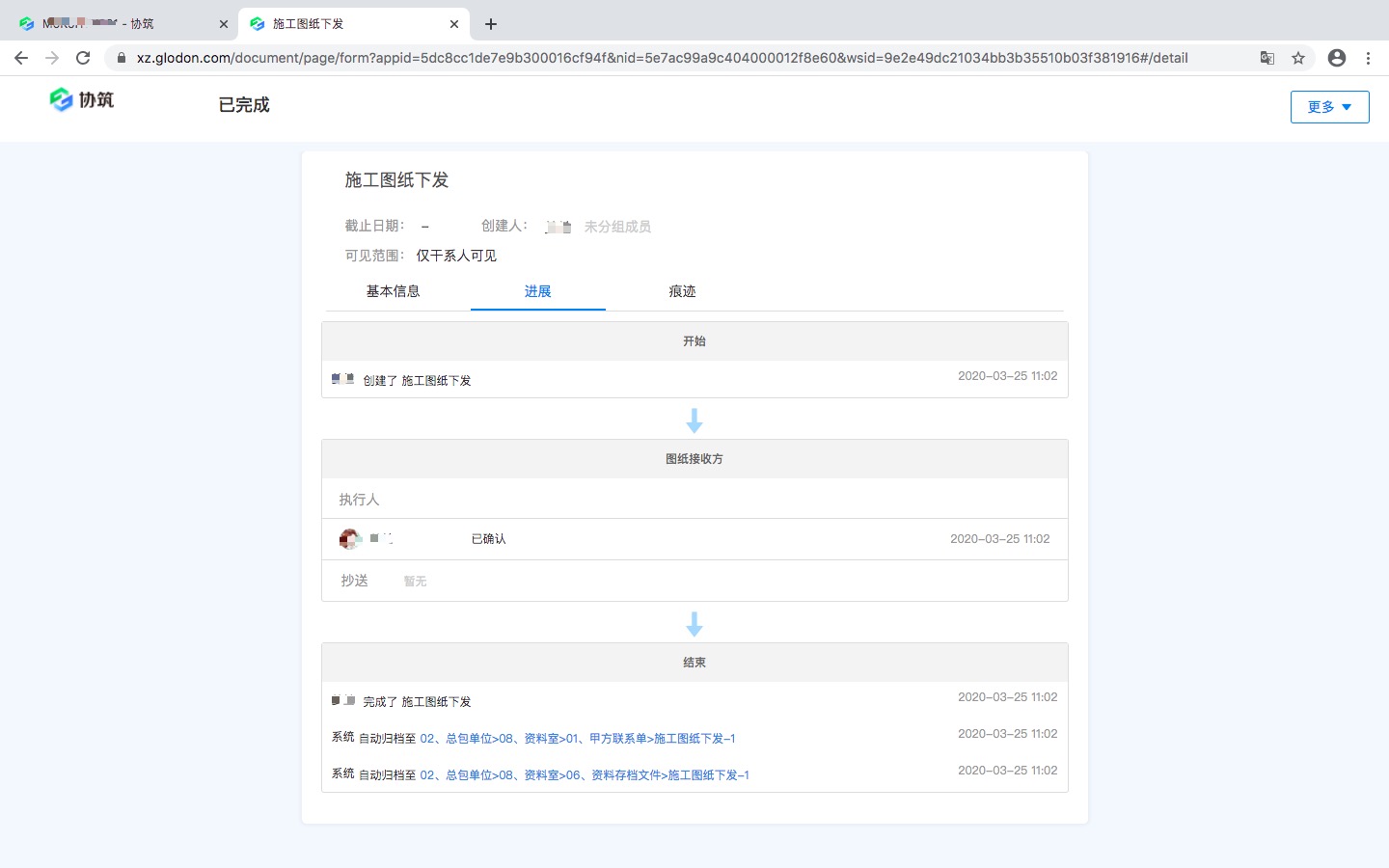Open a new browser tab with the plus button

pyautogui.click(x=492, y=23)
